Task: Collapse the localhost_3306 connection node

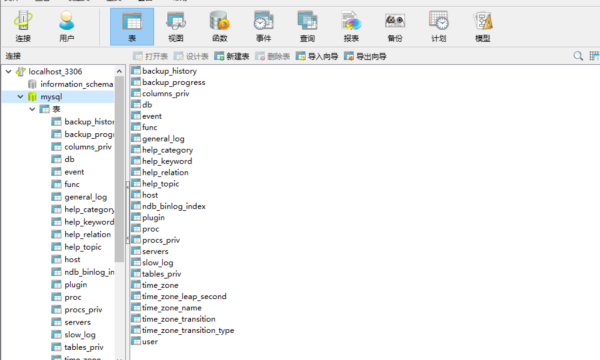Action: coord(8,72)
